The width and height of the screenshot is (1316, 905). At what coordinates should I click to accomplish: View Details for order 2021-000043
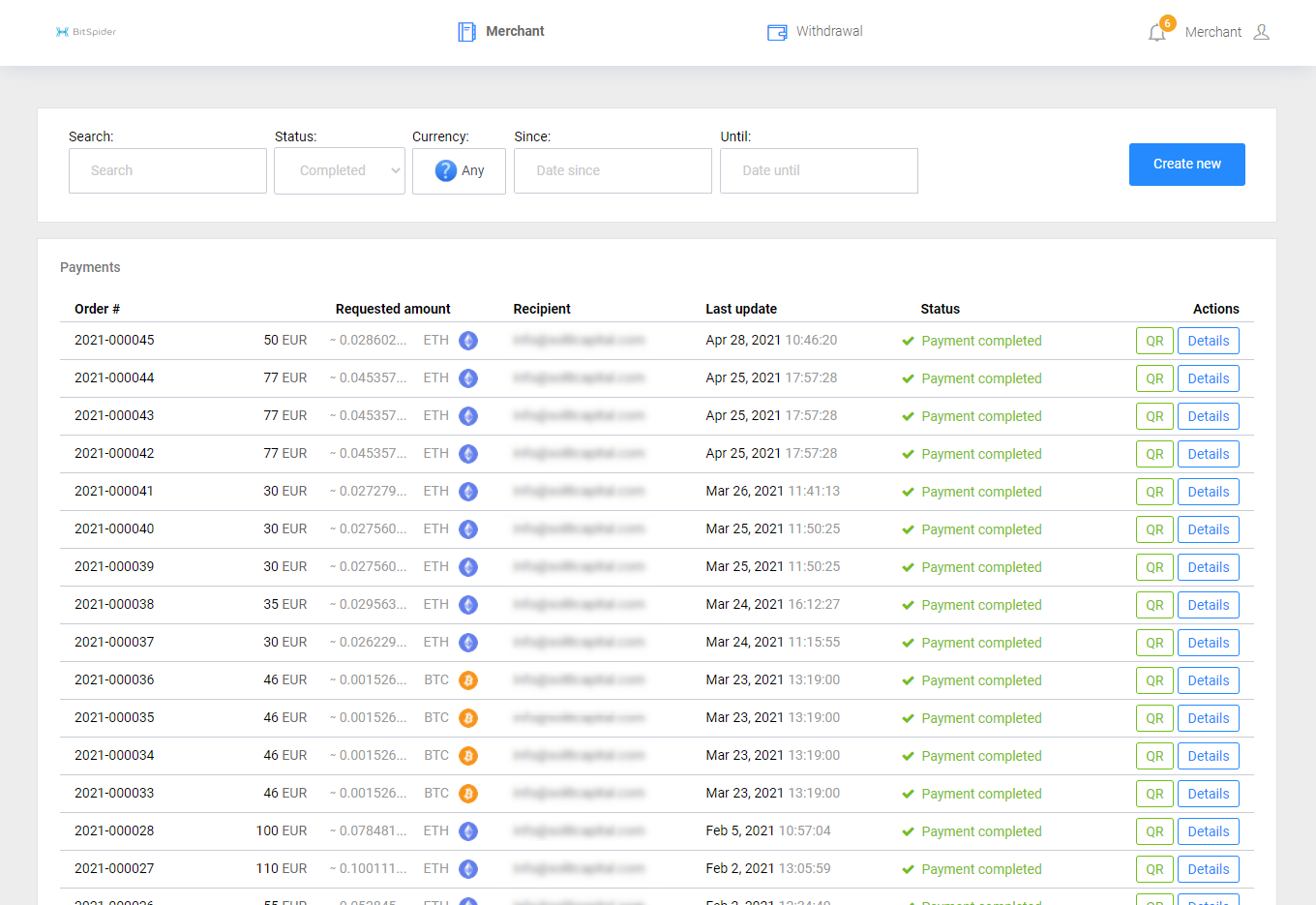1209,416
